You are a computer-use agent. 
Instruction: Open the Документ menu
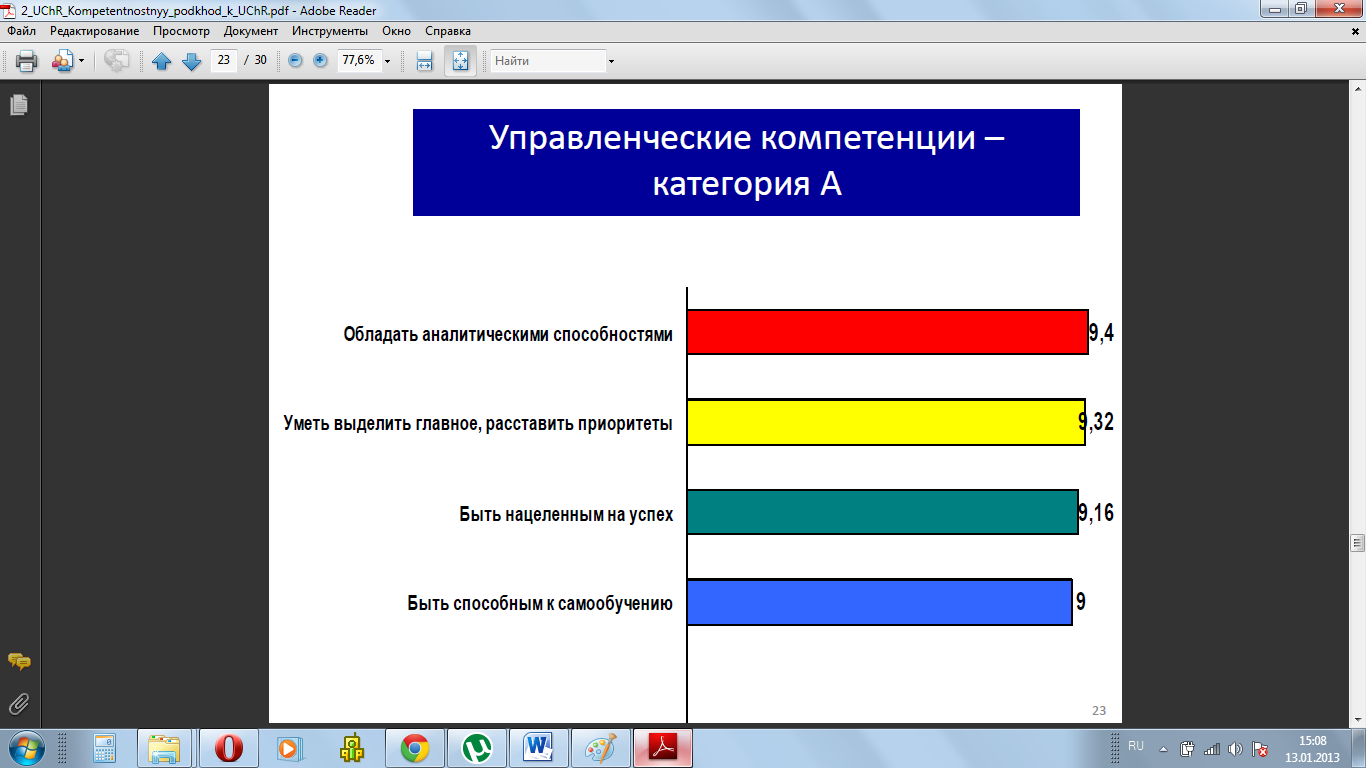pos(251,31)
